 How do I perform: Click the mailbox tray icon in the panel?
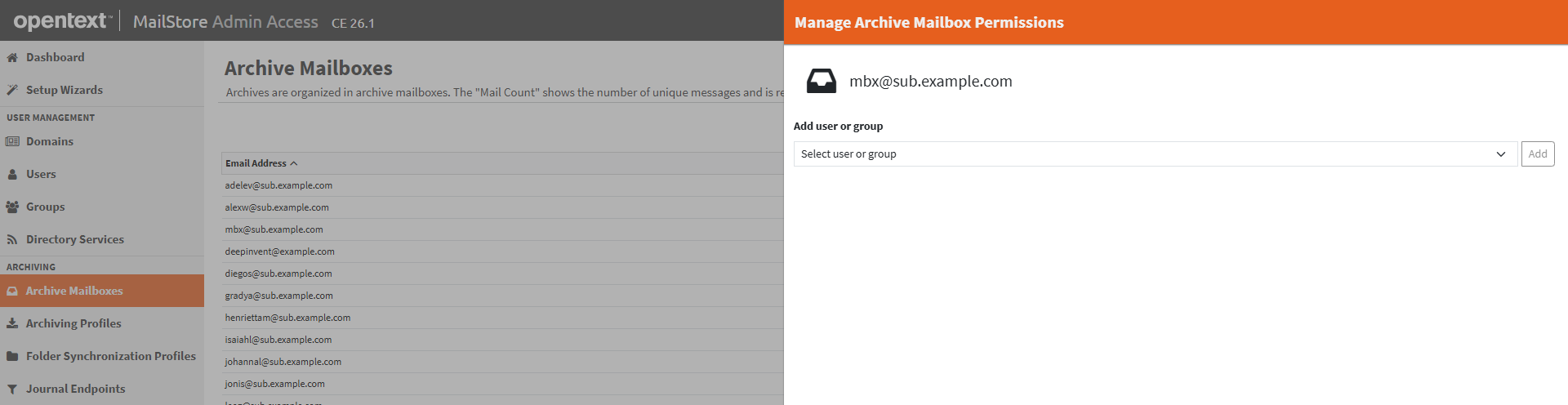click(821, 81)
